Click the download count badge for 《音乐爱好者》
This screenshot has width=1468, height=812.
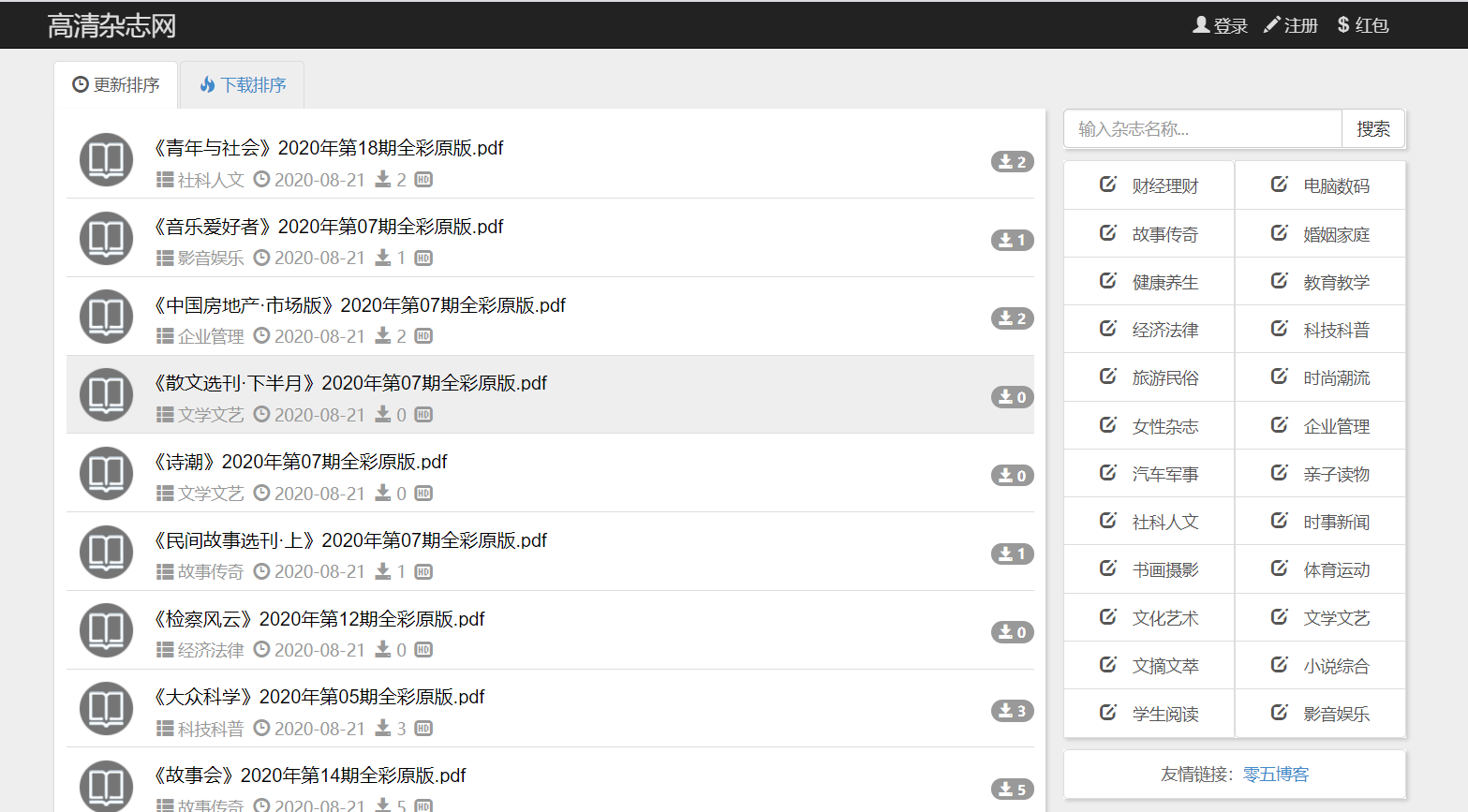pos(1012,241)
